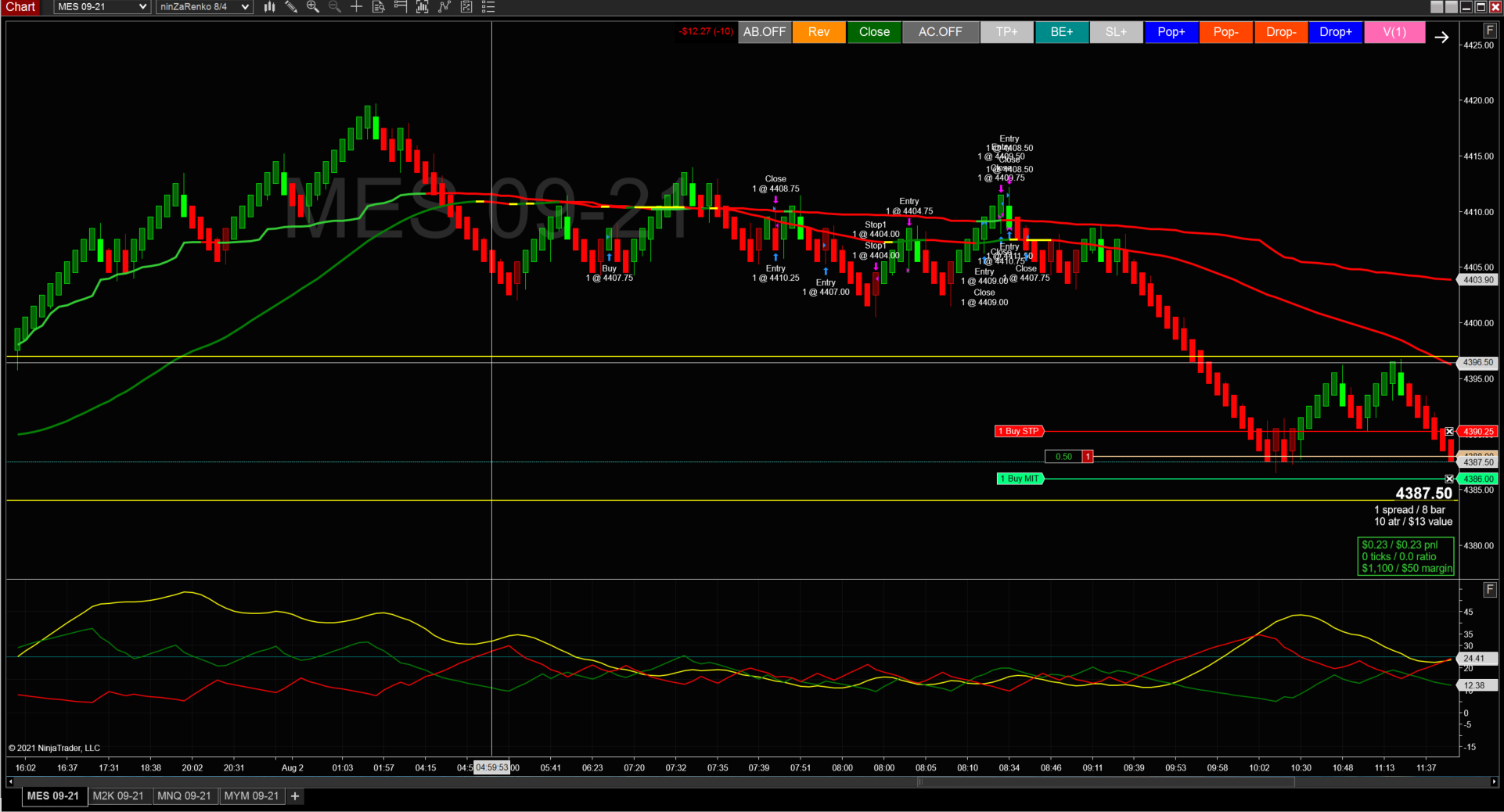This screenshot has height=812, width=1504.
Task: Open the Data Series icon
Action: pyautogui.click(x=423, y=7)
